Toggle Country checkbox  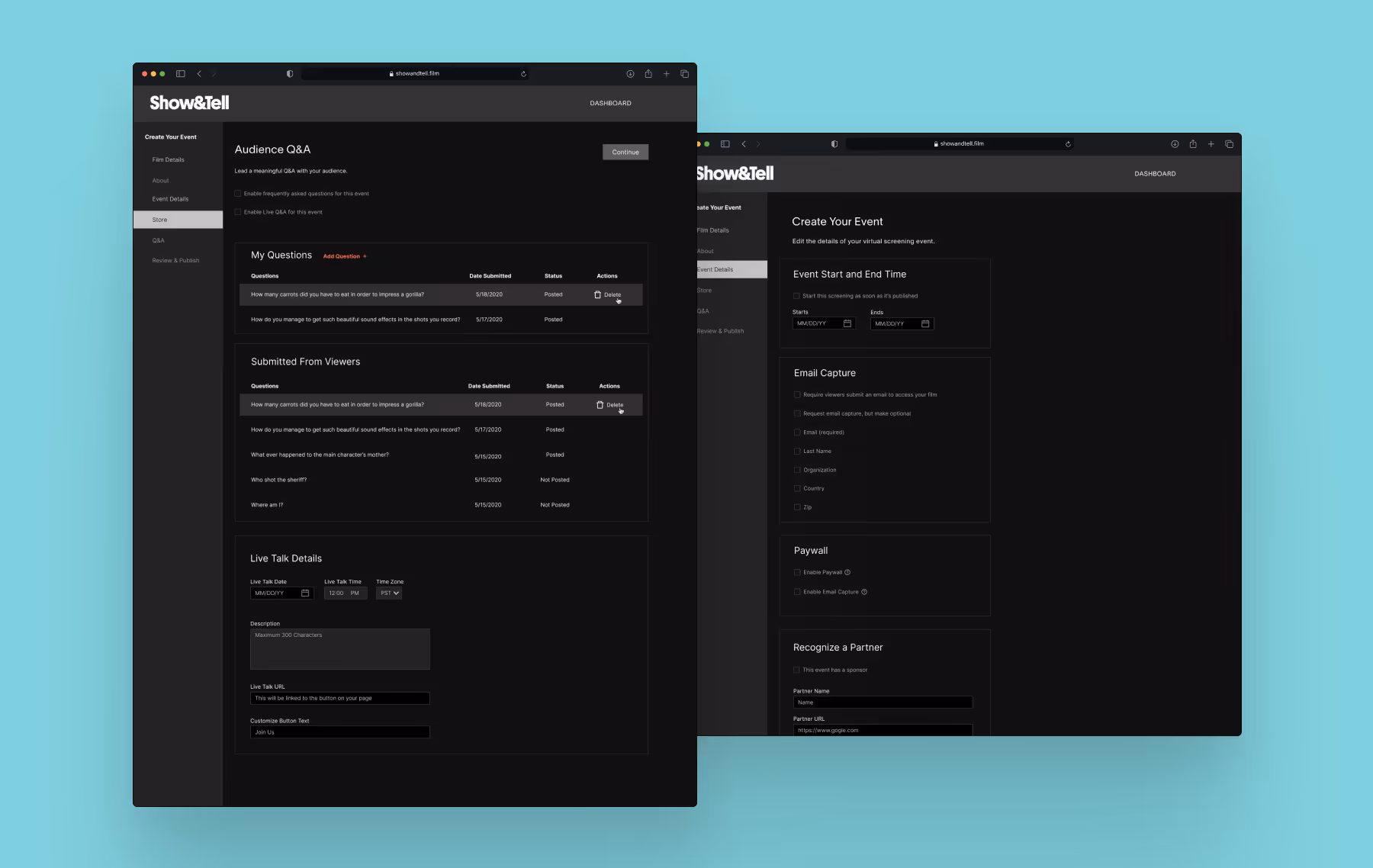[x=797, y=488]
